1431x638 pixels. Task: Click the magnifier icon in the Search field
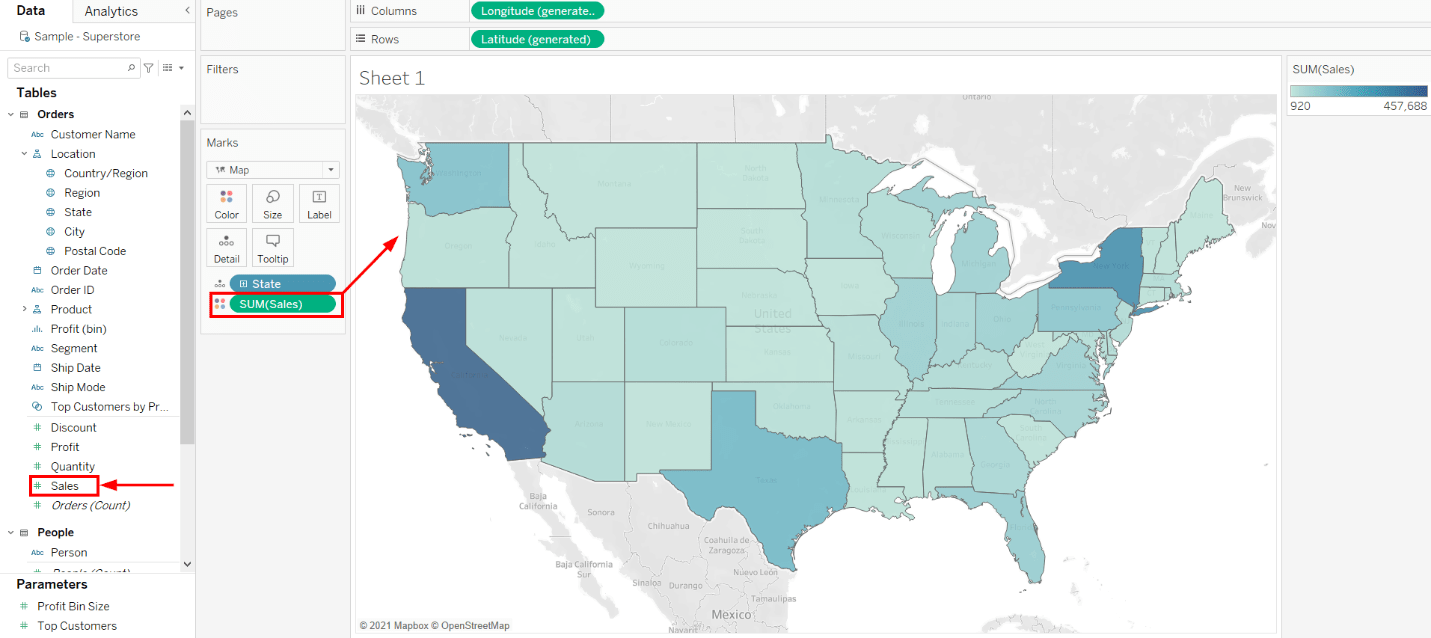[x=132, y=68]
